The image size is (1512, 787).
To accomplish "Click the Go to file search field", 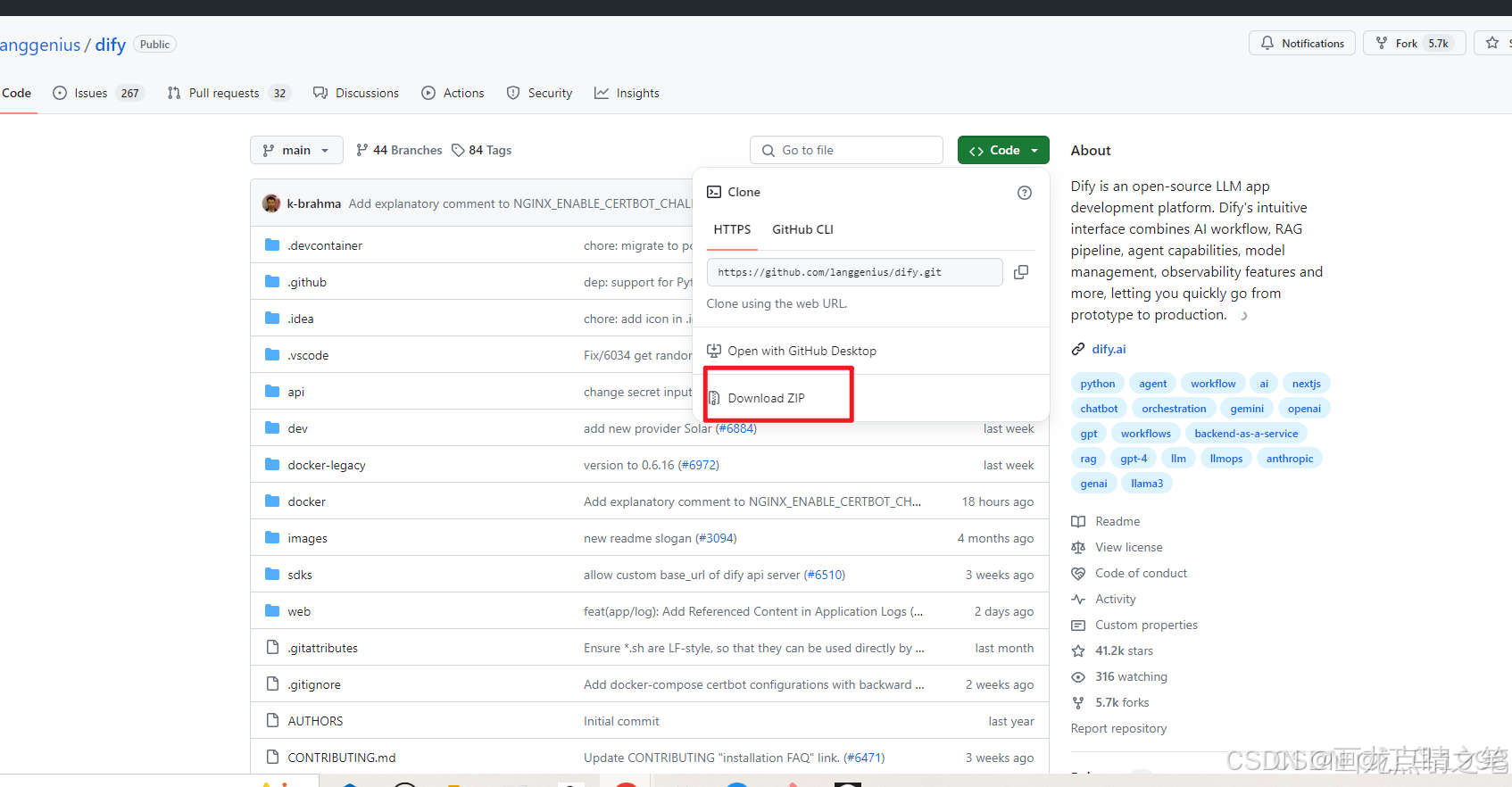I will coord(846,150).
